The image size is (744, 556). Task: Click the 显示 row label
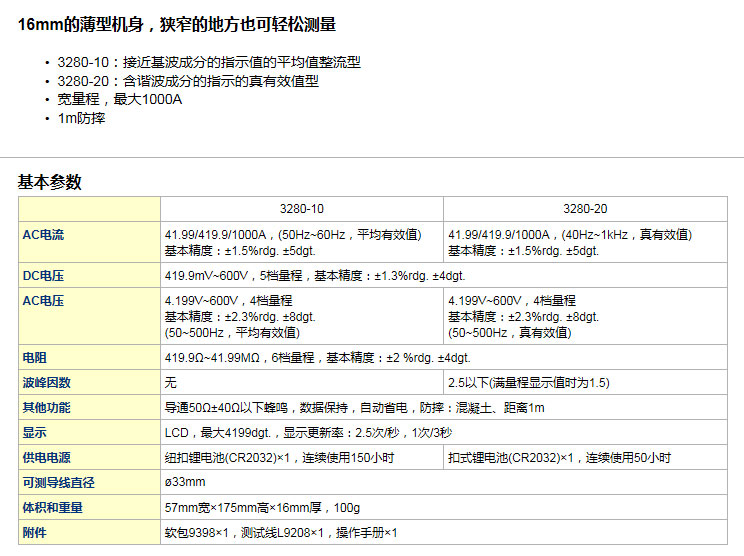pyautogui.click(x=34, y=433)
